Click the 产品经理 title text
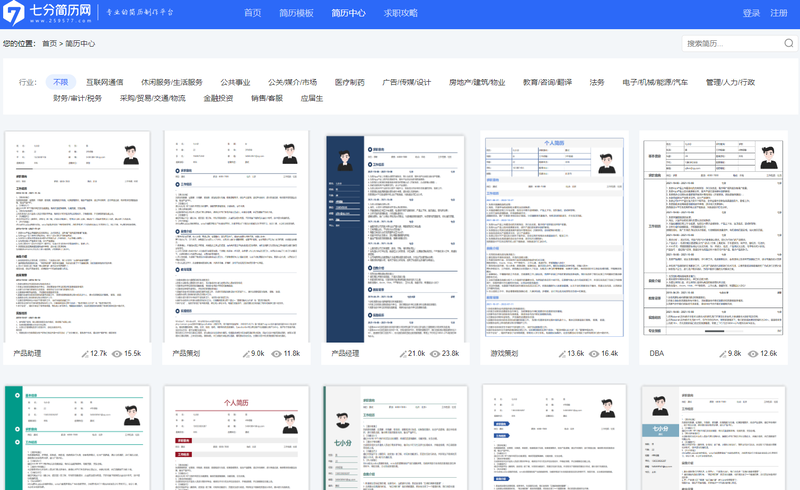The image size is (800, 490). [x=345, y=353]
